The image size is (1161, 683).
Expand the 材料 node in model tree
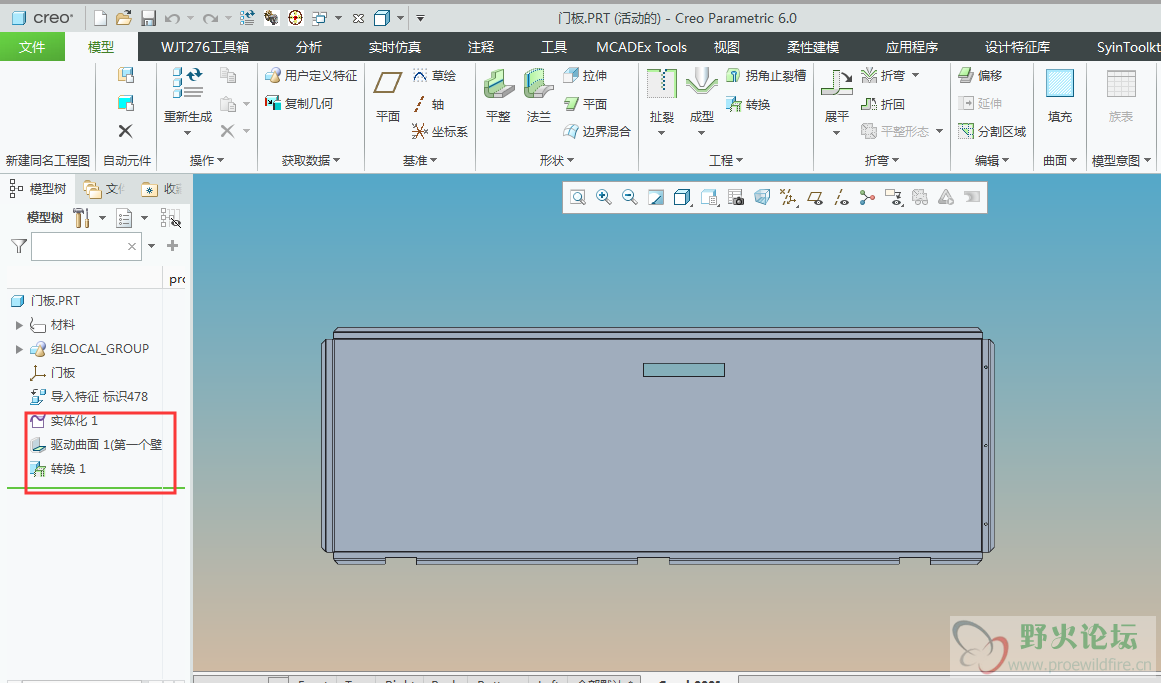point(19,324)
